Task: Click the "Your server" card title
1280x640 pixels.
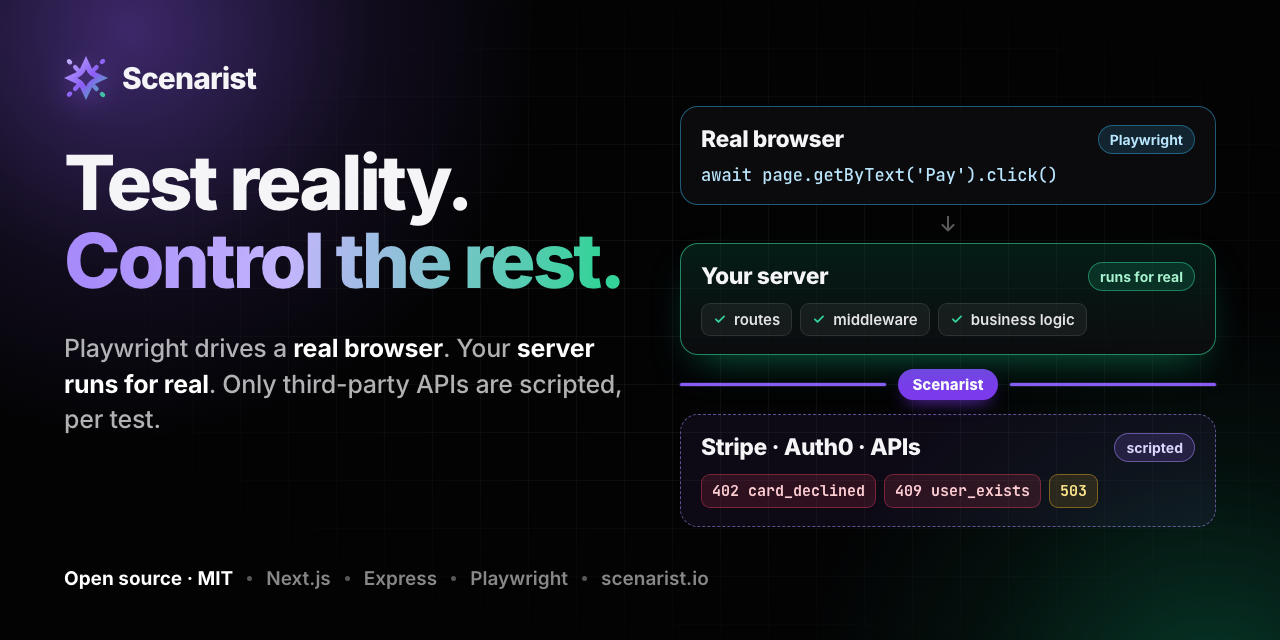Action: tap(765, 276)
